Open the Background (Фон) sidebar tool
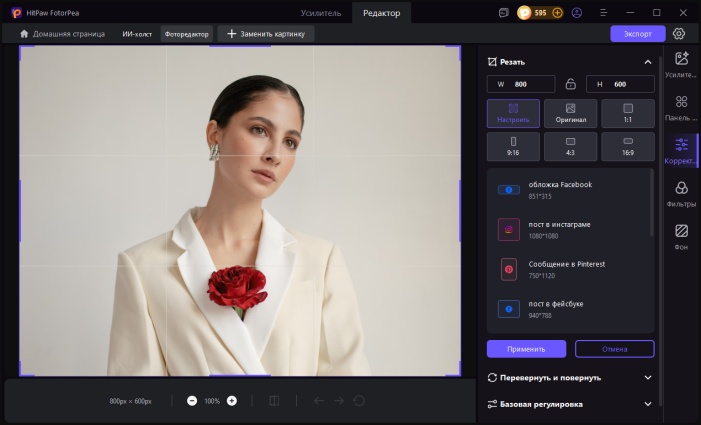 click(x=681, y=236)
